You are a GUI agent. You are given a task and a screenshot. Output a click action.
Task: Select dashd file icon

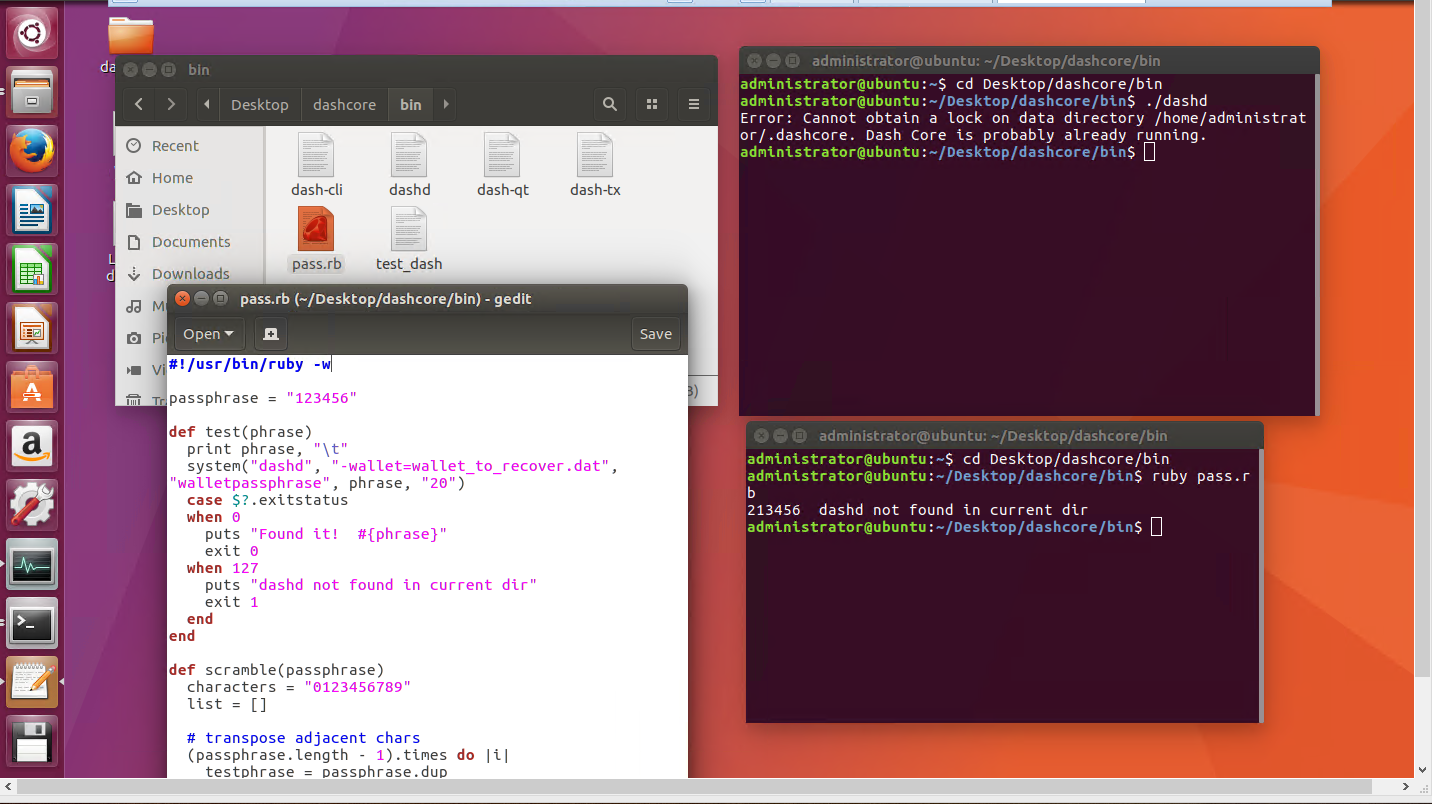tap(409, 164)
